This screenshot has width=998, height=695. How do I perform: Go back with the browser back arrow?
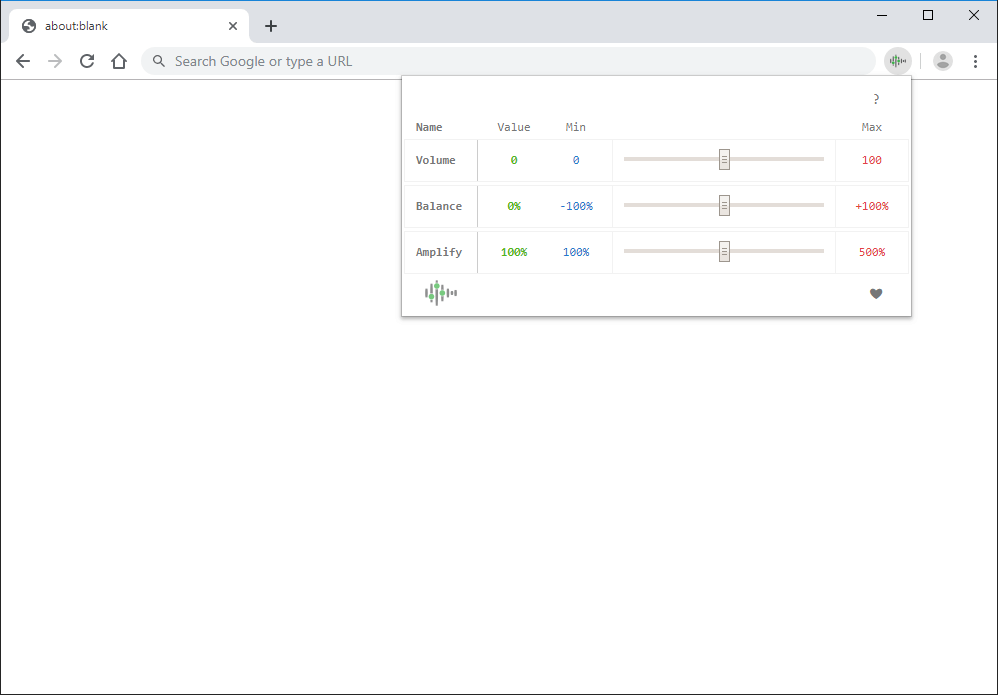(23, 61)
